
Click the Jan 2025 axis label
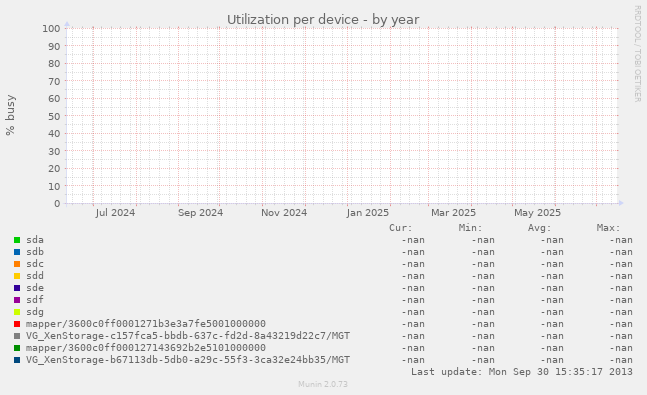coord(368,213)
